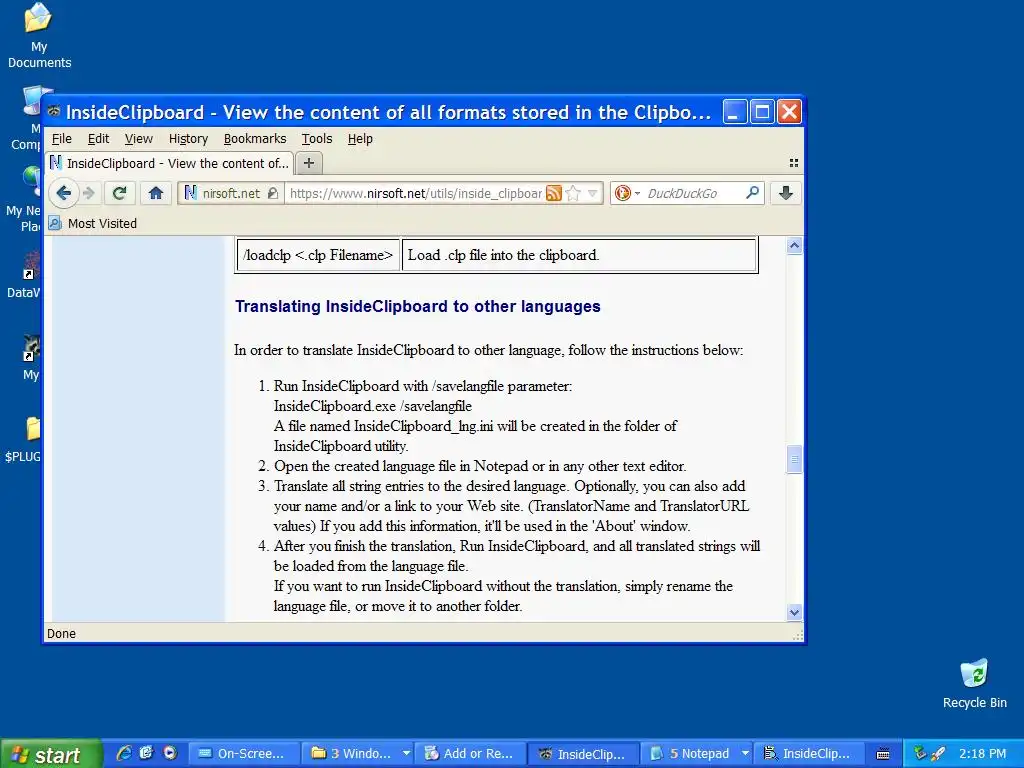Open the Bookmarks menu

tap(255, 138)
